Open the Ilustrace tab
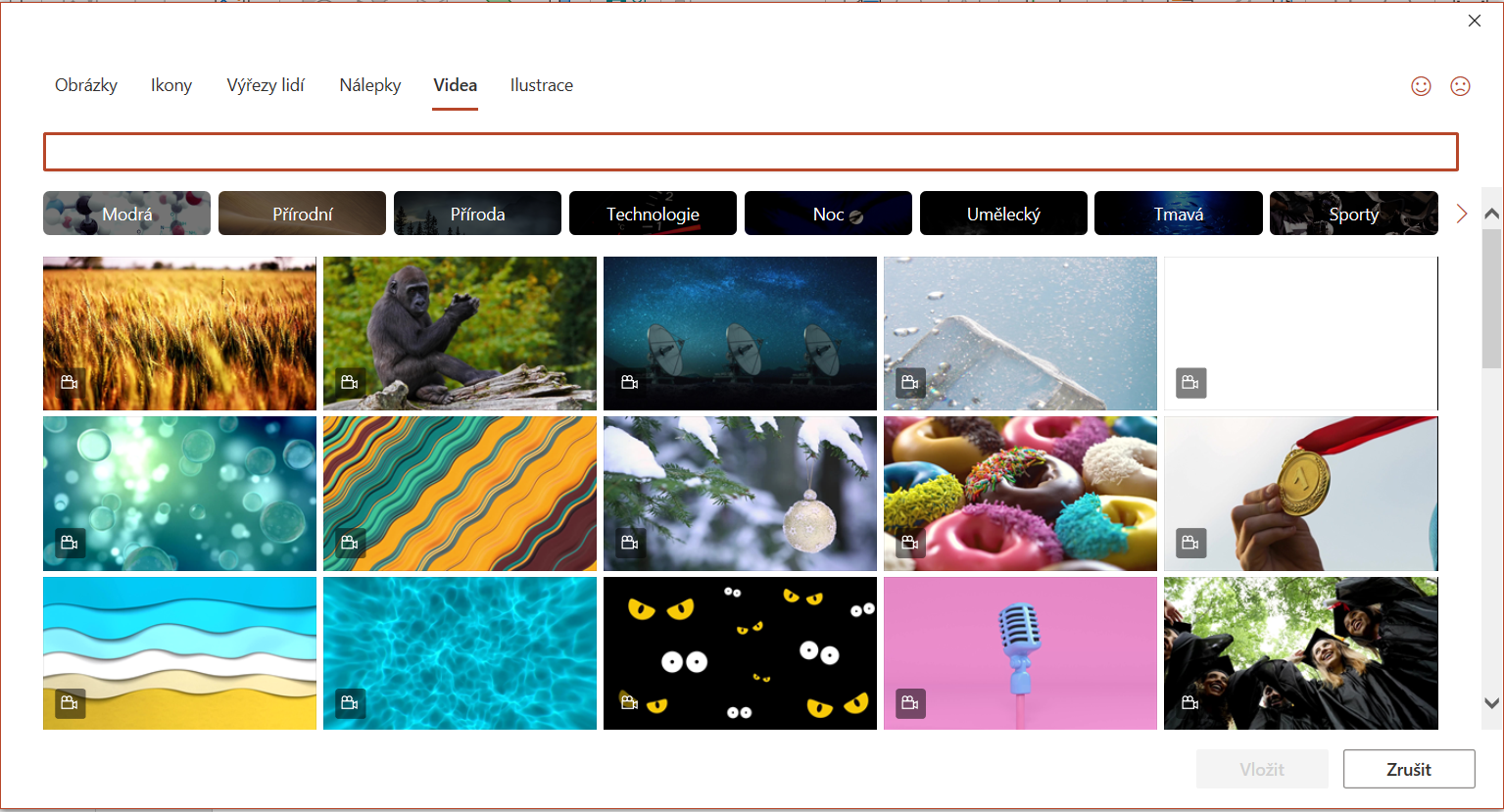 click(x=542, y=85)
